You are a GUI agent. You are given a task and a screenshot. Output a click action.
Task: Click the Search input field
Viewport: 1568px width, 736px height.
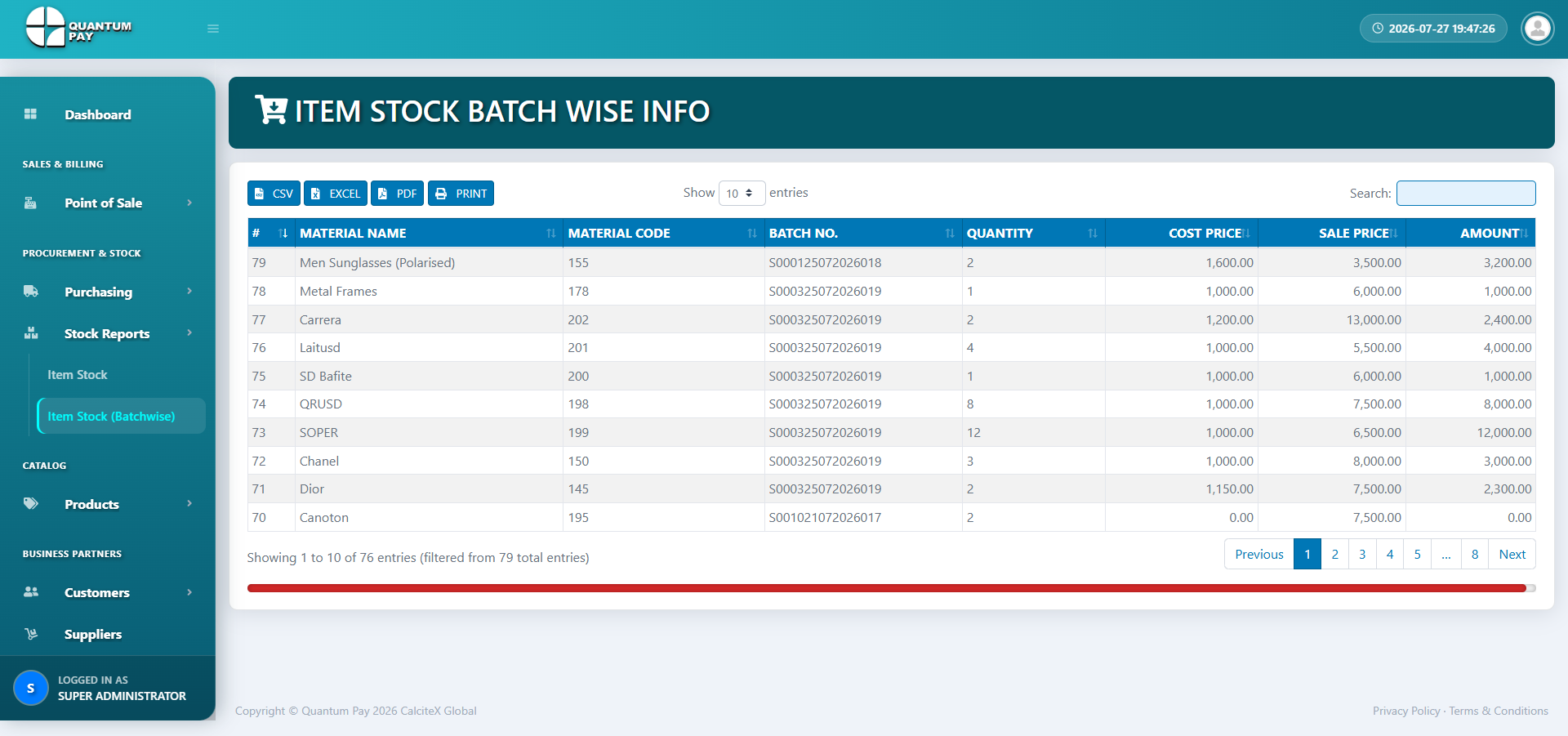(x=1466, y=194)
